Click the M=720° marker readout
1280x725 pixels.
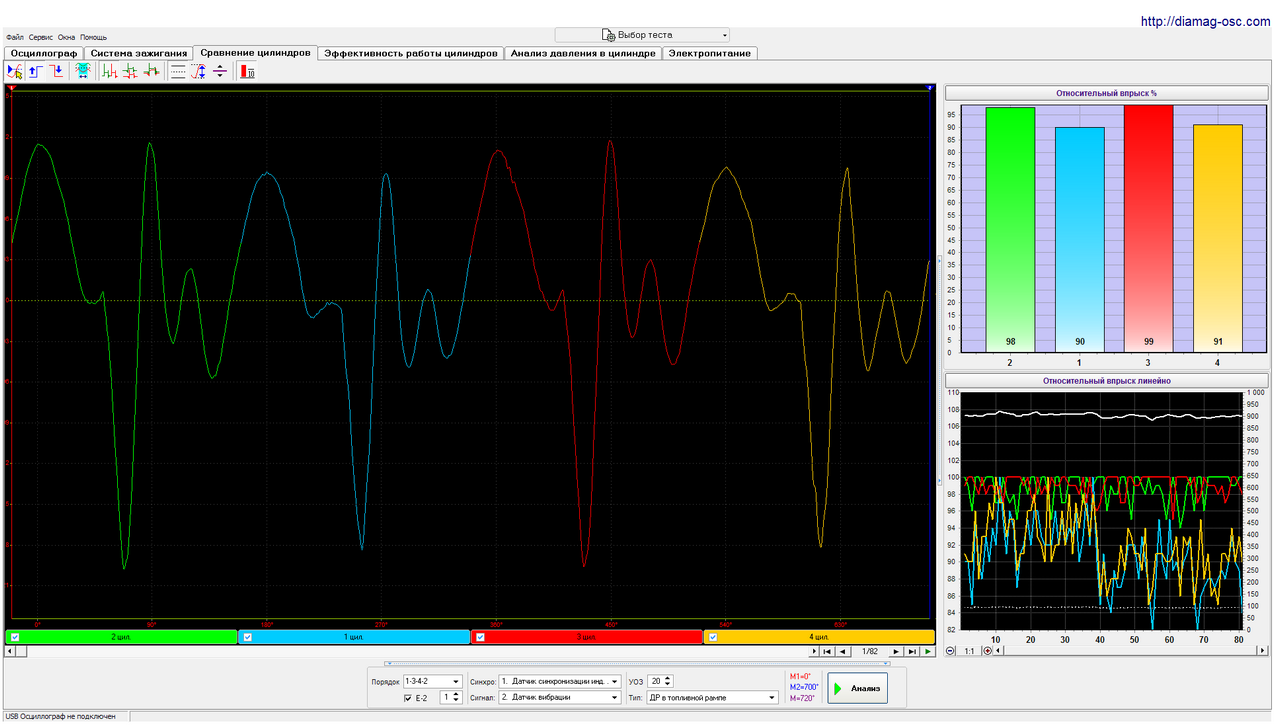click(x=802, y=698)
